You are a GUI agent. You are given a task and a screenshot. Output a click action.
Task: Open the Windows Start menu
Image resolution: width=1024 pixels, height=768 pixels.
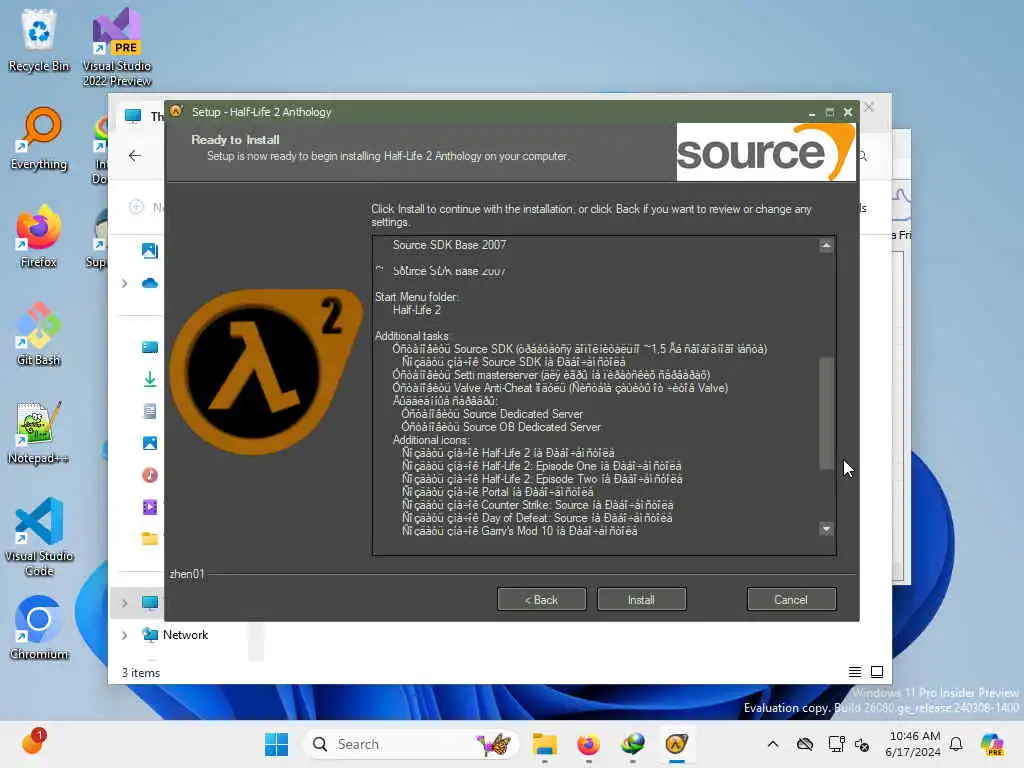click(276, 744)
